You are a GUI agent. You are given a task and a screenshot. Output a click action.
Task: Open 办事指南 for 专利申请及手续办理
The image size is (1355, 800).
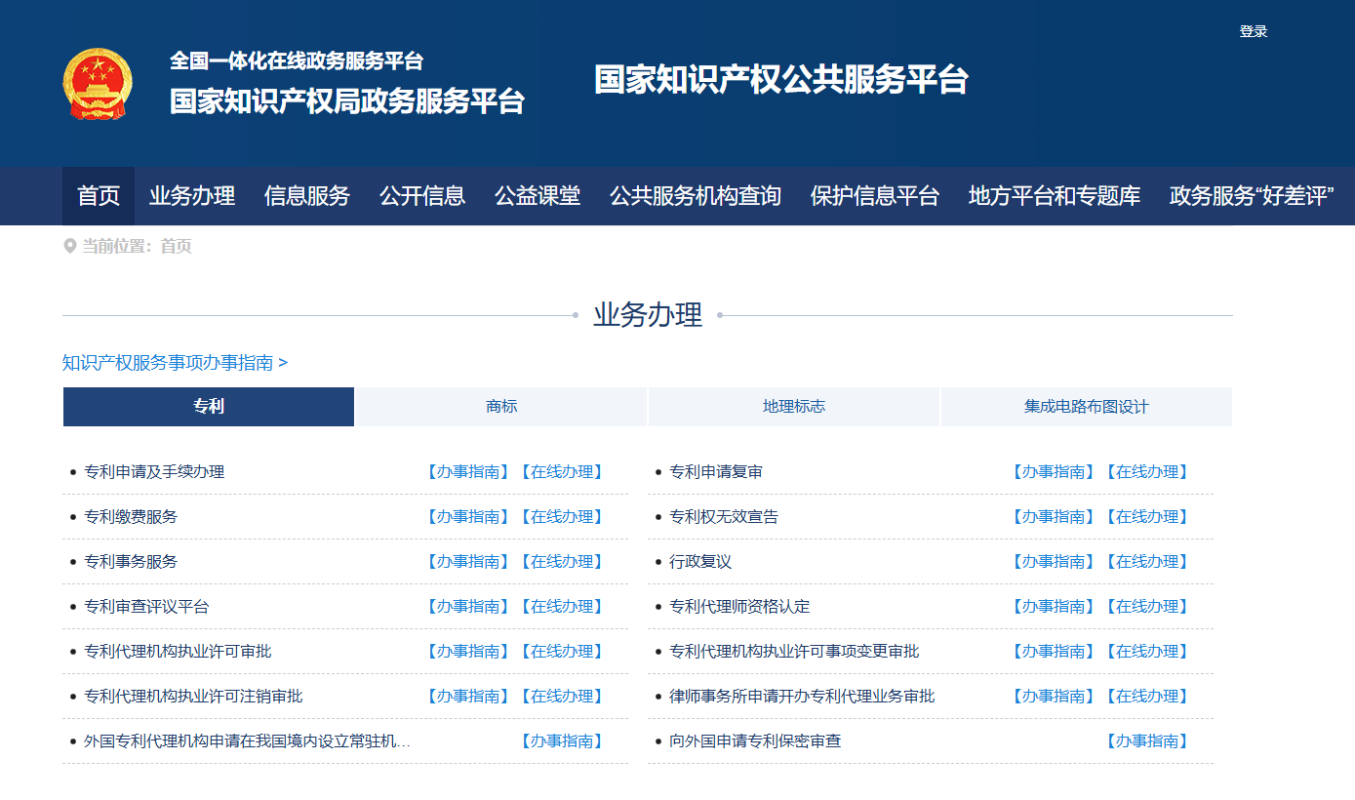coord(468,472)
